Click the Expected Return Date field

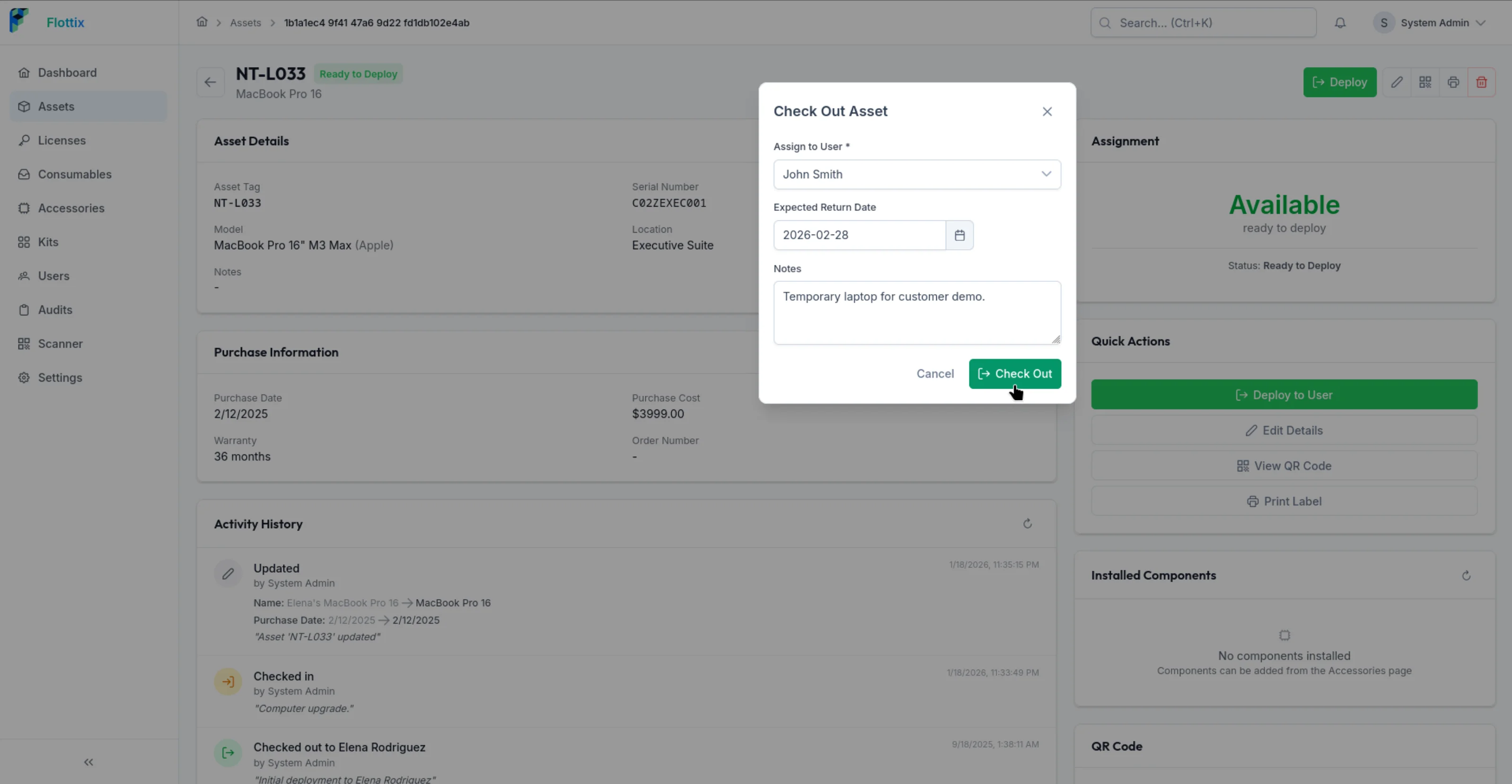[859, 235]
